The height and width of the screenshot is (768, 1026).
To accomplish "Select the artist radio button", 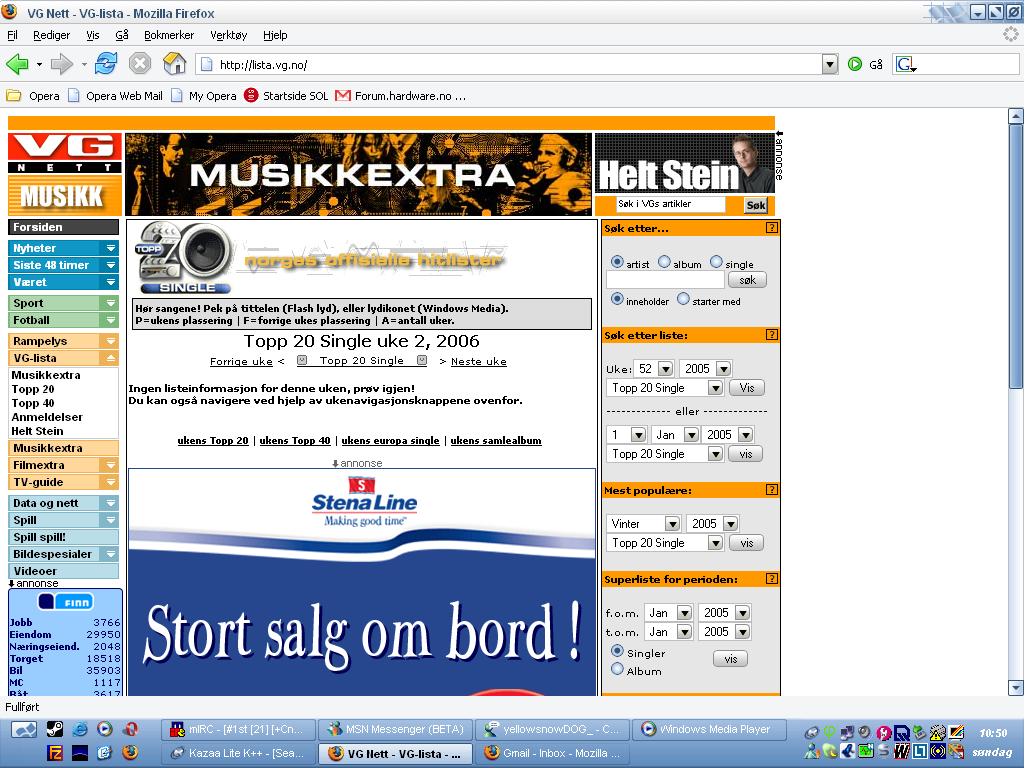I will click(x=616, y=262).
